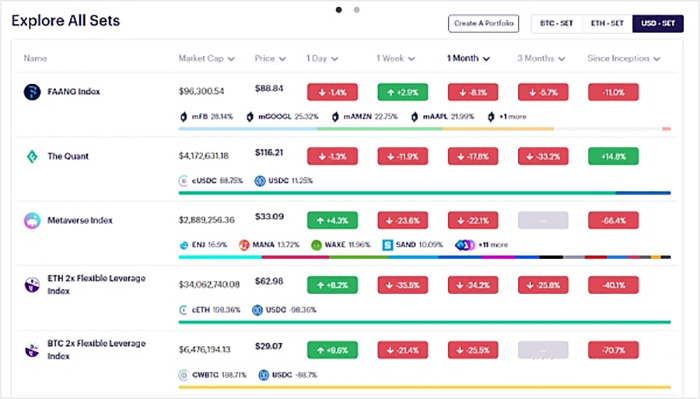The height and width of the screenshot is (399, 700).
Task: Sort by 1 Month column chevron
Action: coord(486,59)
